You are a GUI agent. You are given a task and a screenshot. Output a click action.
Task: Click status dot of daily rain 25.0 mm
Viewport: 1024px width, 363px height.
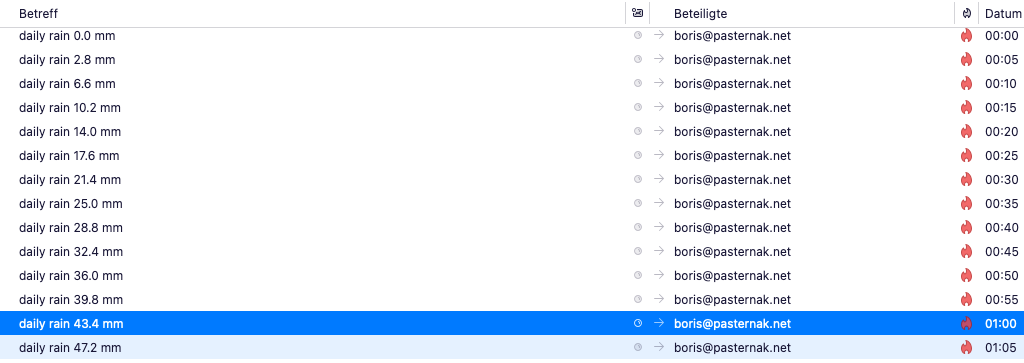638,204
